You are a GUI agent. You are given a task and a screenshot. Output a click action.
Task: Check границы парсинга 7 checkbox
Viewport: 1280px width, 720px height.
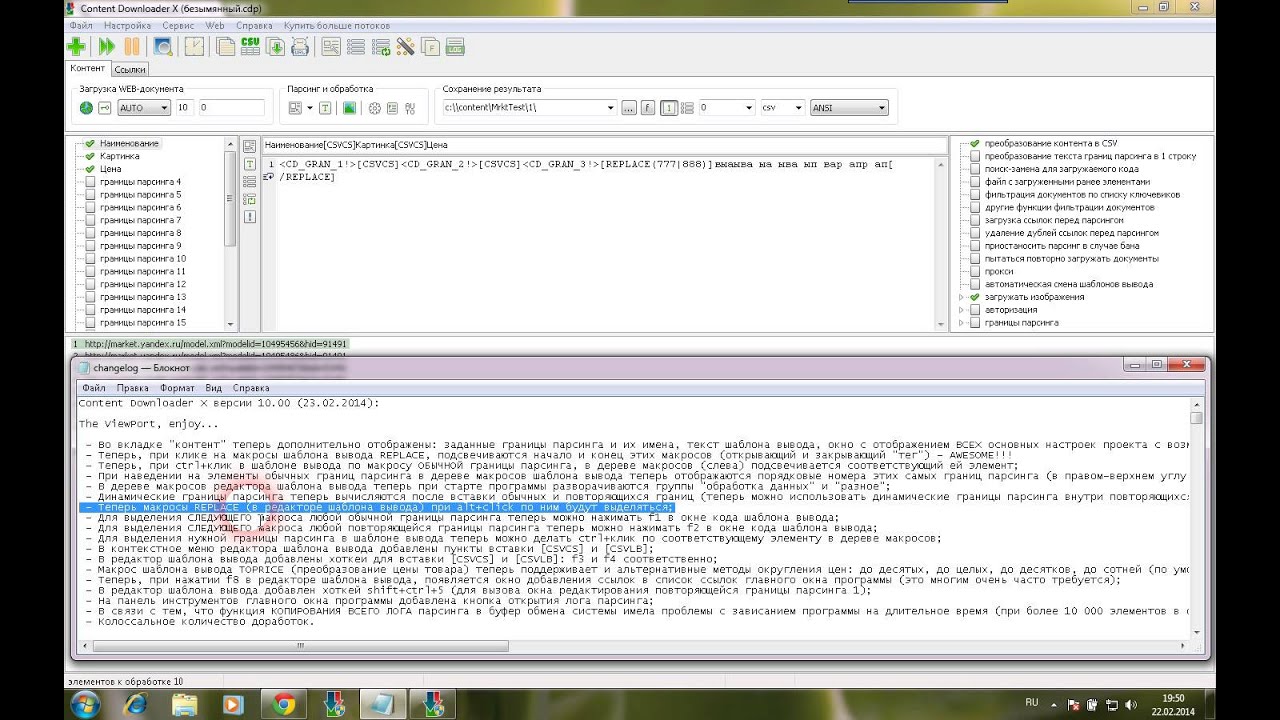pyautogui.click(x=90, y=220)
